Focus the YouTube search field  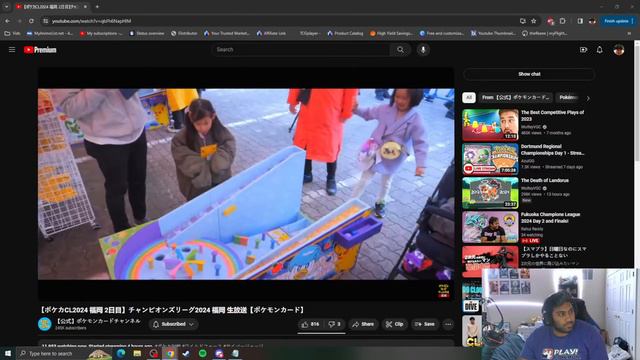tap(301, 50)
